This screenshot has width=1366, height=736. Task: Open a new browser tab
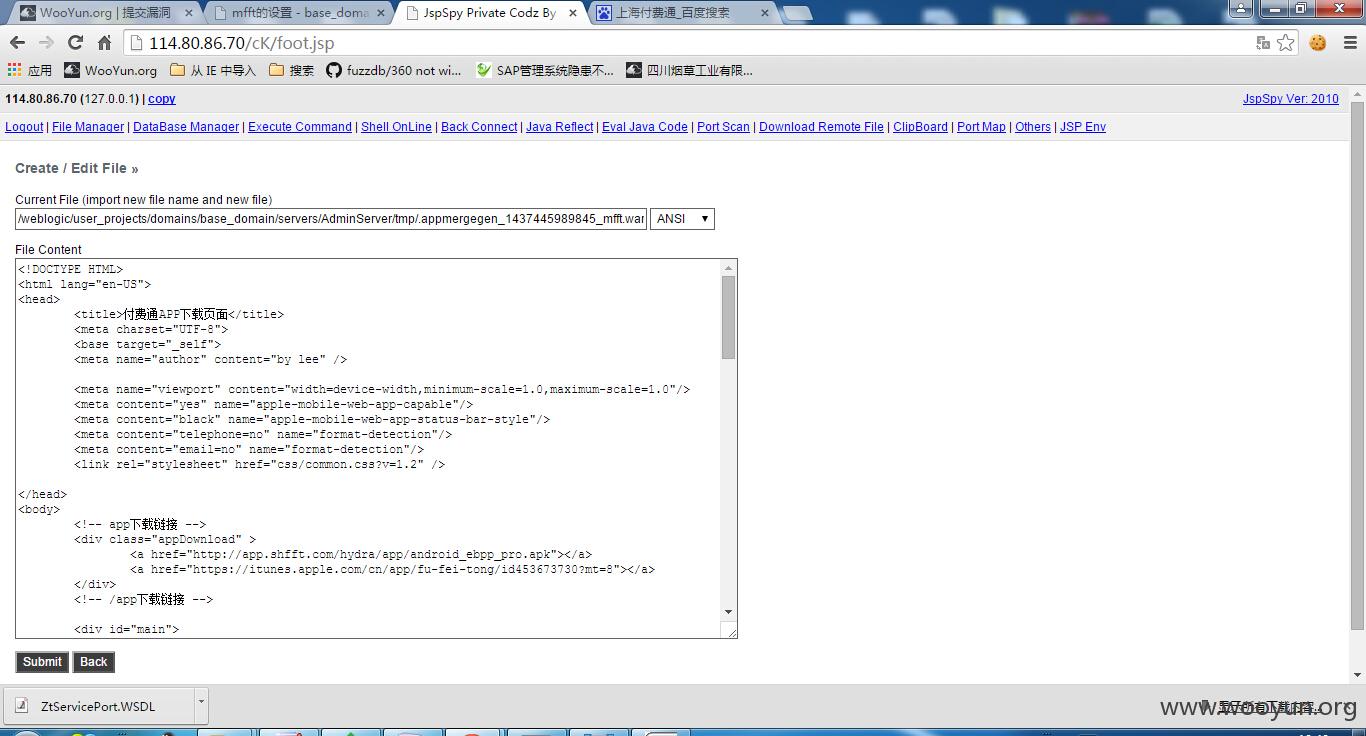tap(797, 13)
